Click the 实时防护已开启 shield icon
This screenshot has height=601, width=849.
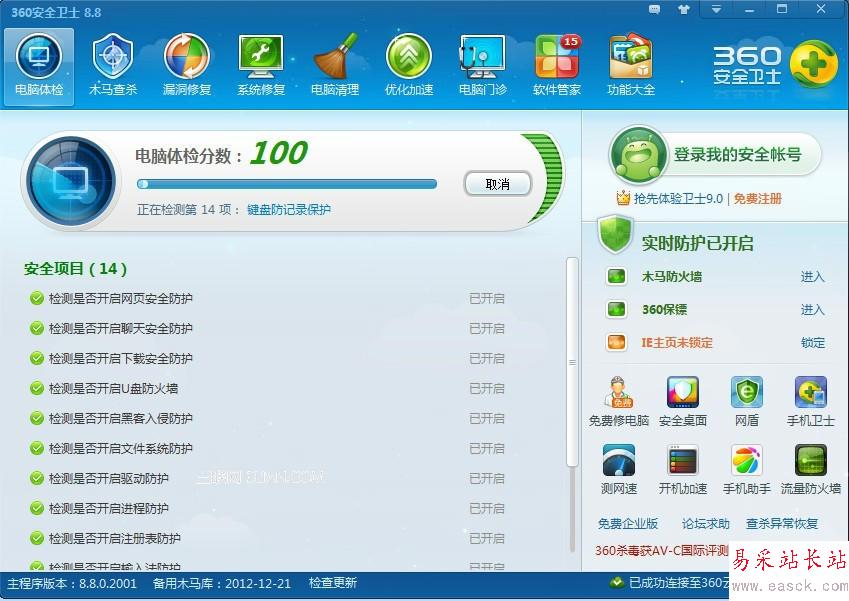(616, 234)
